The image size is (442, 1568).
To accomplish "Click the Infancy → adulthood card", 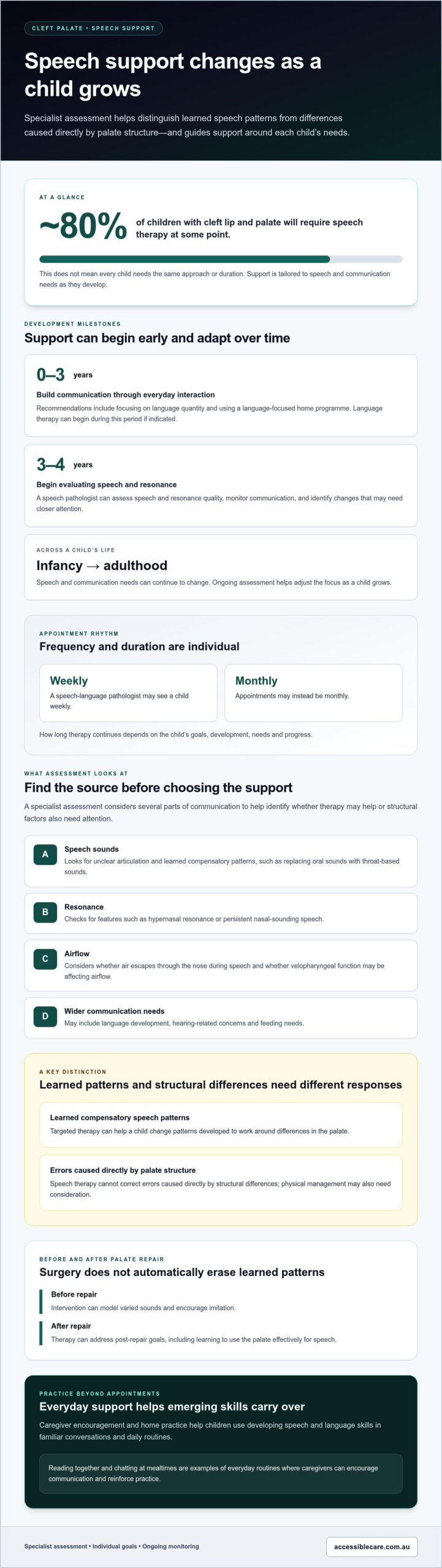I will pos(221,567).
